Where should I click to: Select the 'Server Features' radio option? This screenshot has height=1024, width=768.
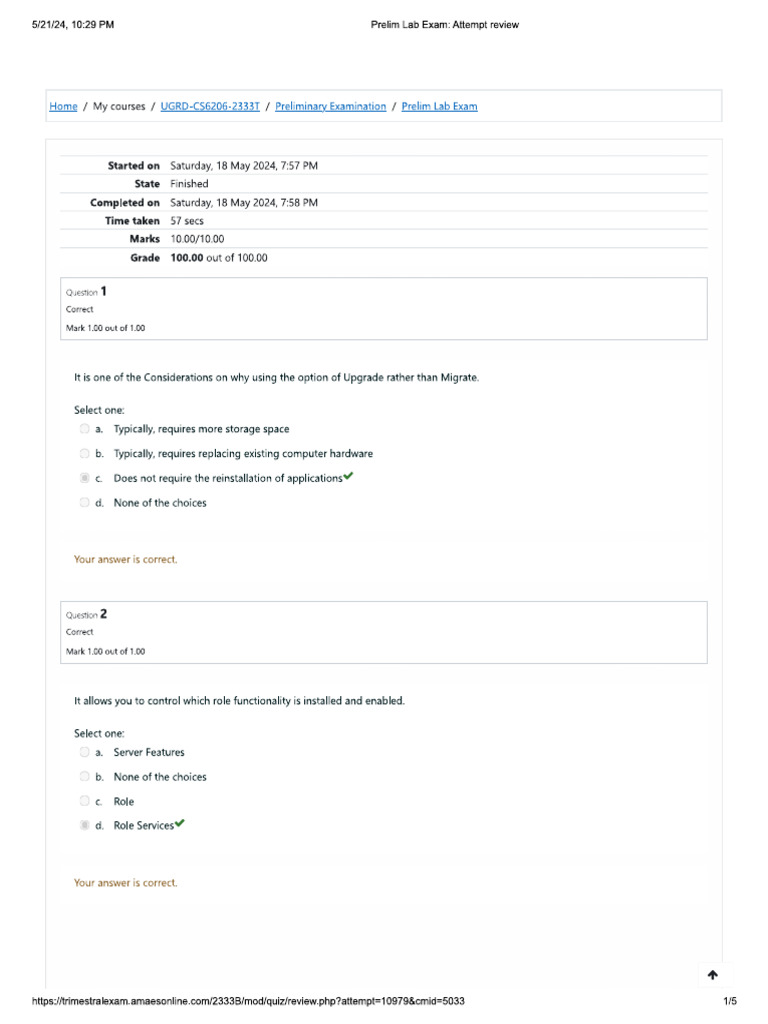pos(85,752)
